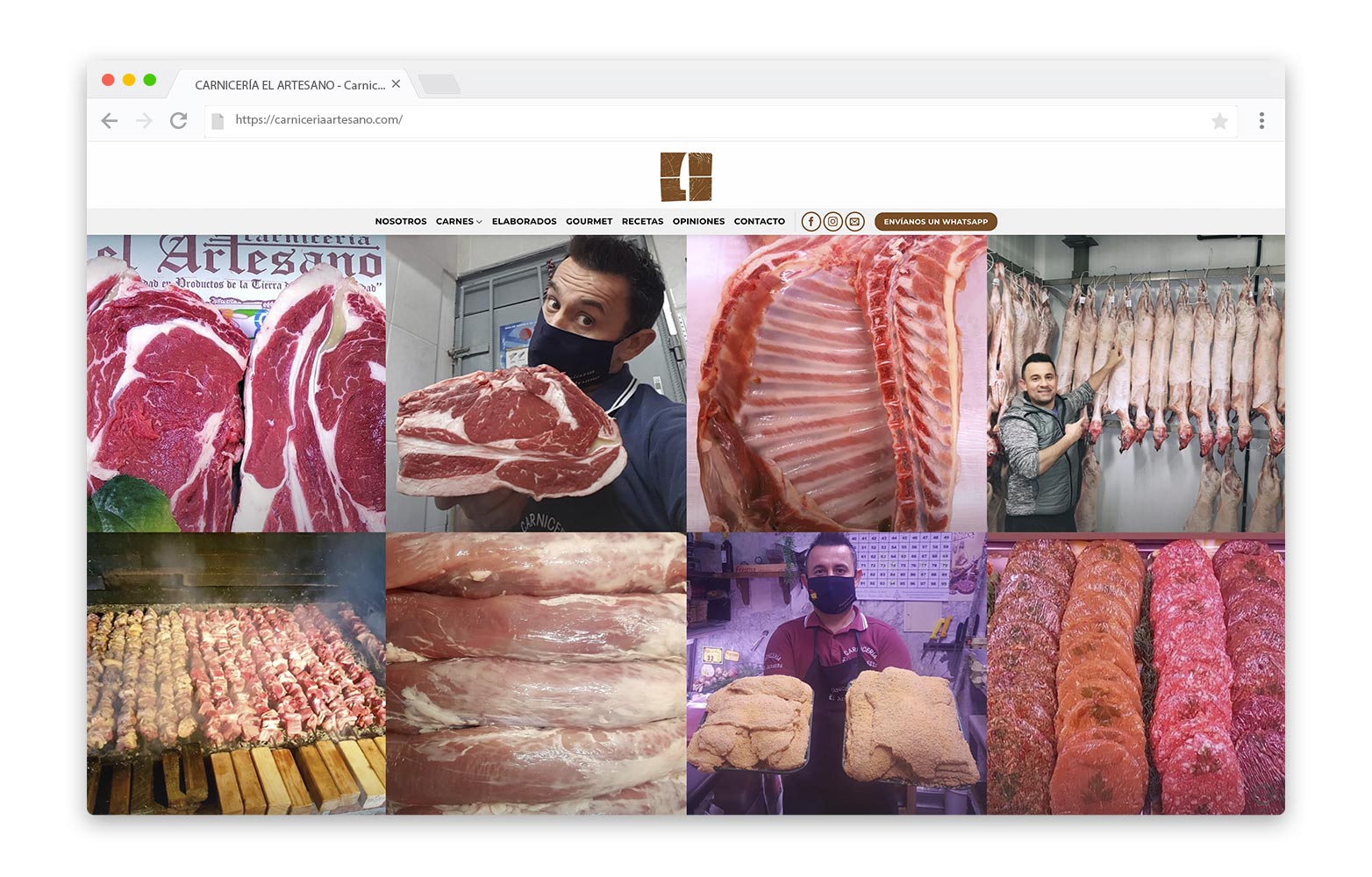
Task: Open the RECETAS section
Action: pos(642,222)
